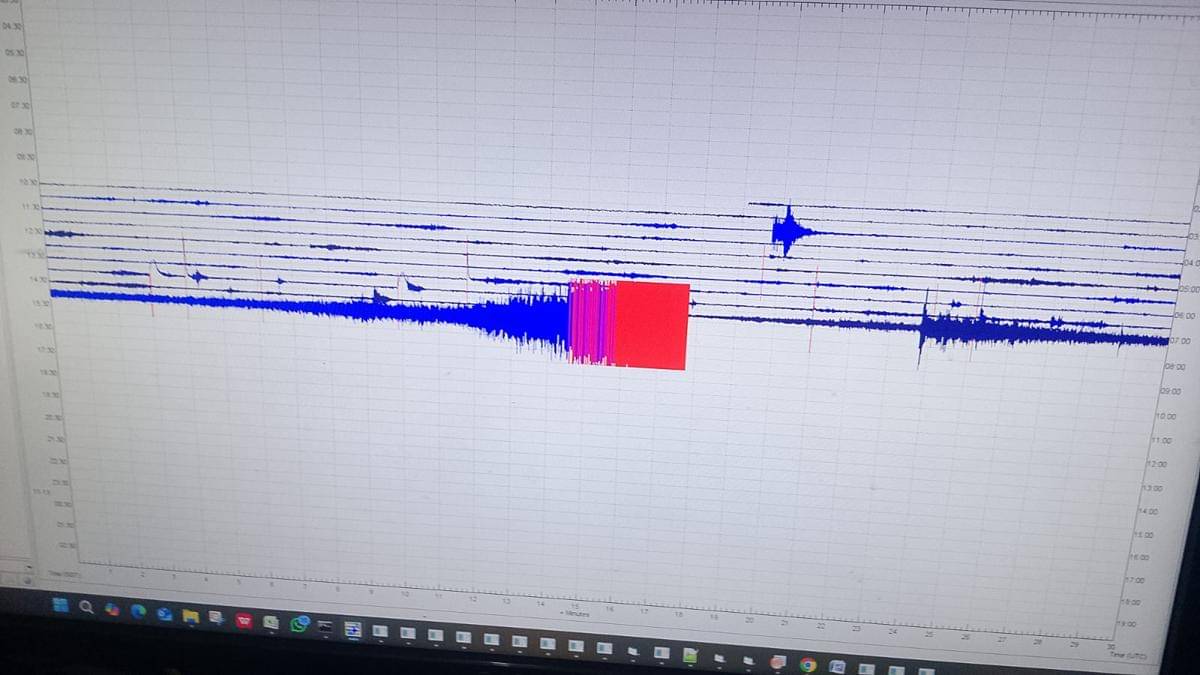The image size is (1200, 675).
Task: Open the green spreadsheet taskbar icon
Action: (690, 655)
